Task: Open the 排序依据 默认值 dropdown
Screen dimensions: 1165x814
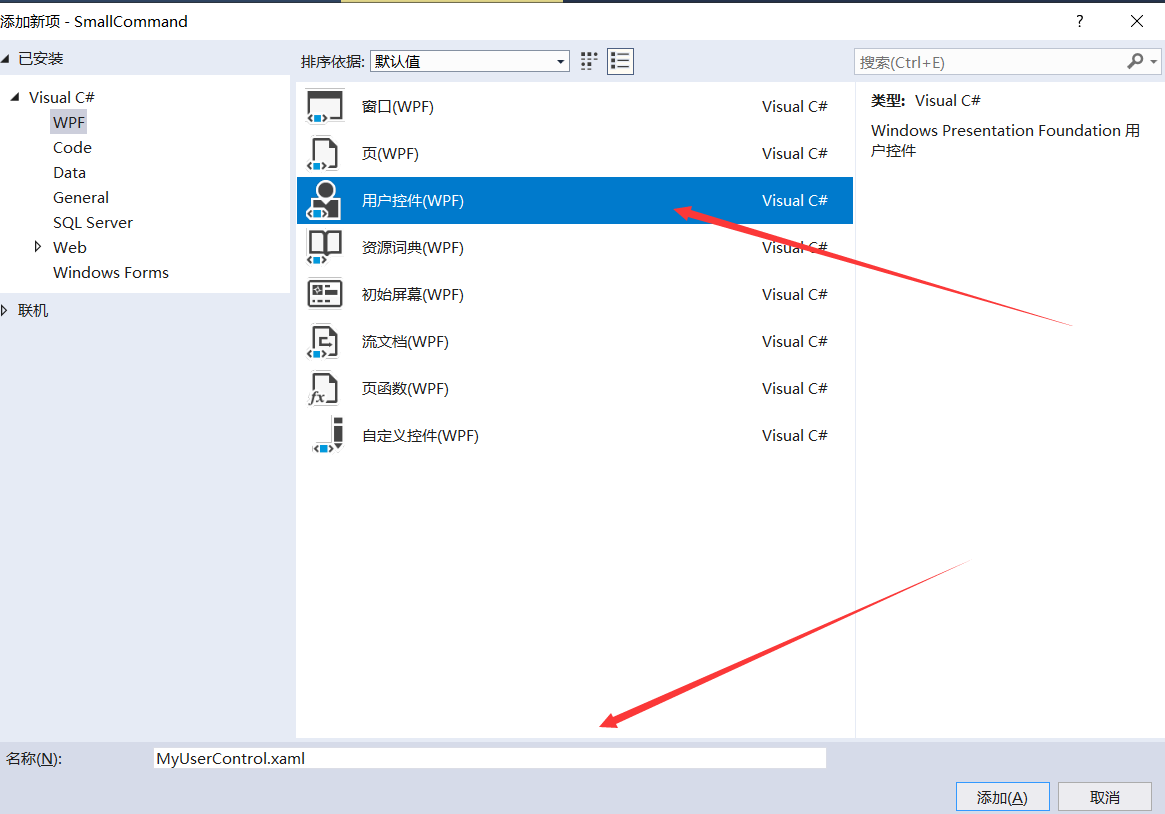Action: (x=470, y=61)
